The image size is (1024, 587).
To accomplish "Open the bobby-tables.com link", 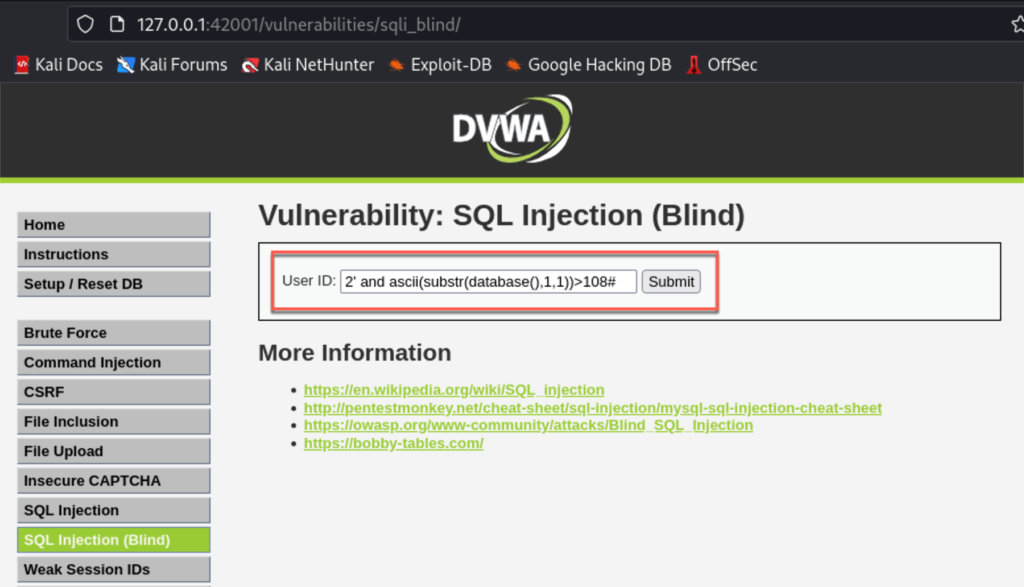I will [x=393, y=443].
